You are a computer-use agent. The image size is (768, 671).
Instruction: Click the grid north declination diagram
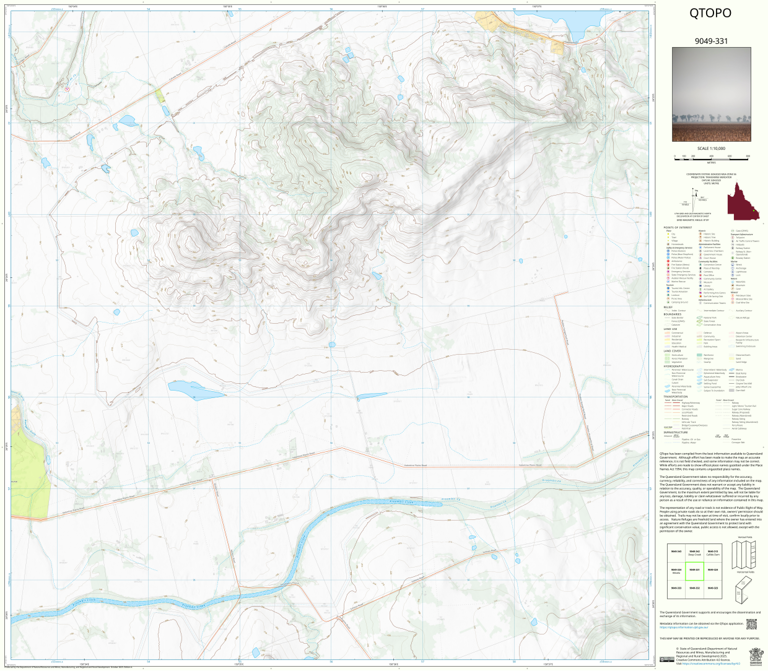click(x=694, y=199)
